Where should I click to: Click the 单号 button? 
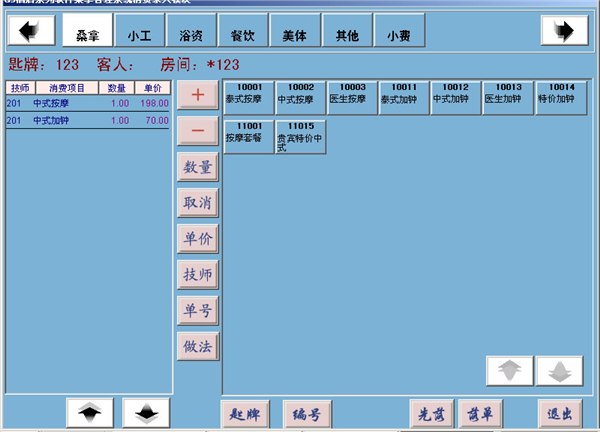(198, 310)
